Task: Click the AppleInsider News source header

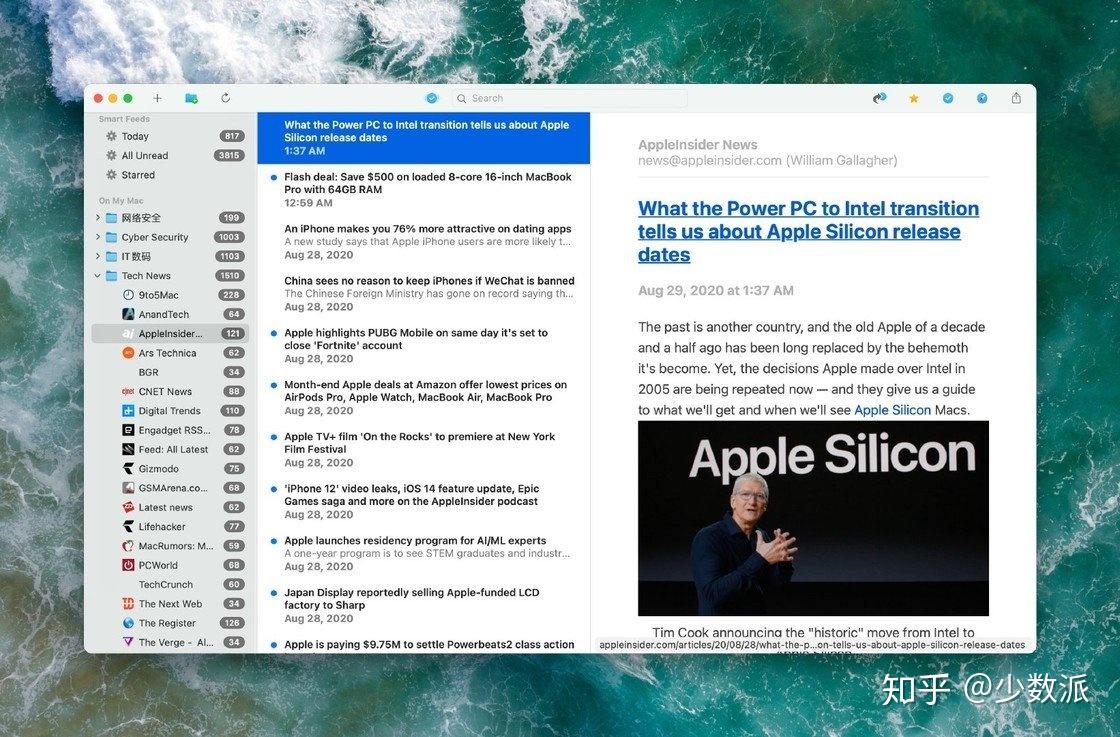Action: pos(697,144)
